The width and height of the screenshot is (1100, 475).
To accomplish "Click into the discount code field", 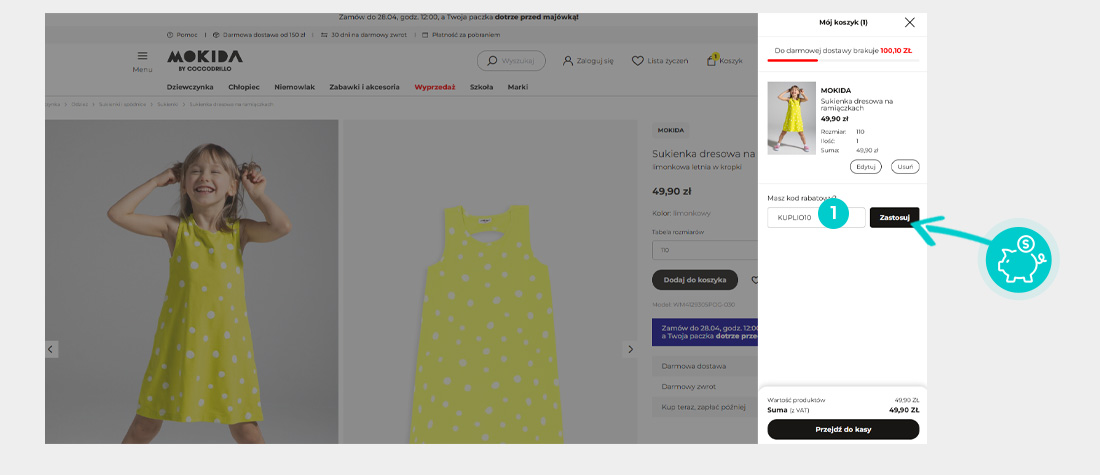I will pyautogui.click(x=816, y=218).
